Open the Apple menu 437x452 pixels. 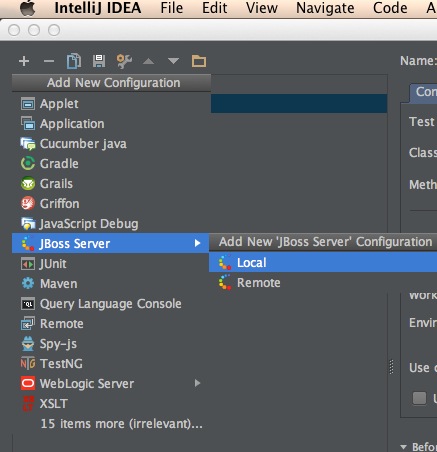(x=28, y=8)
